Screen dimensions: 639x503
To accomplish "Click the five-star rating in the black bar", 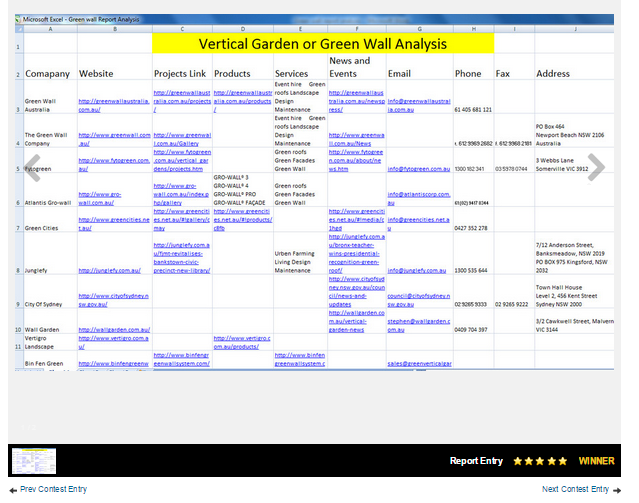I will tap(540, 461).
